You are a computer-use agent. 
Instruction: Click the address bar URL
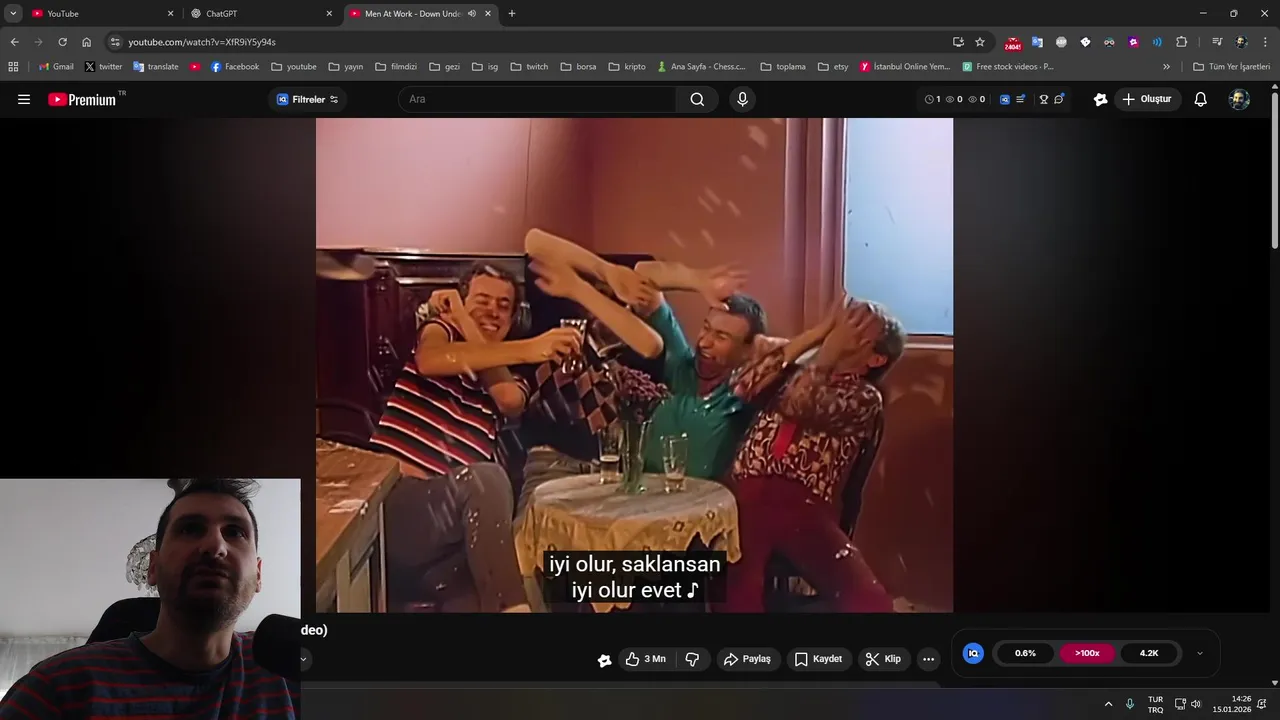point(202,42)
